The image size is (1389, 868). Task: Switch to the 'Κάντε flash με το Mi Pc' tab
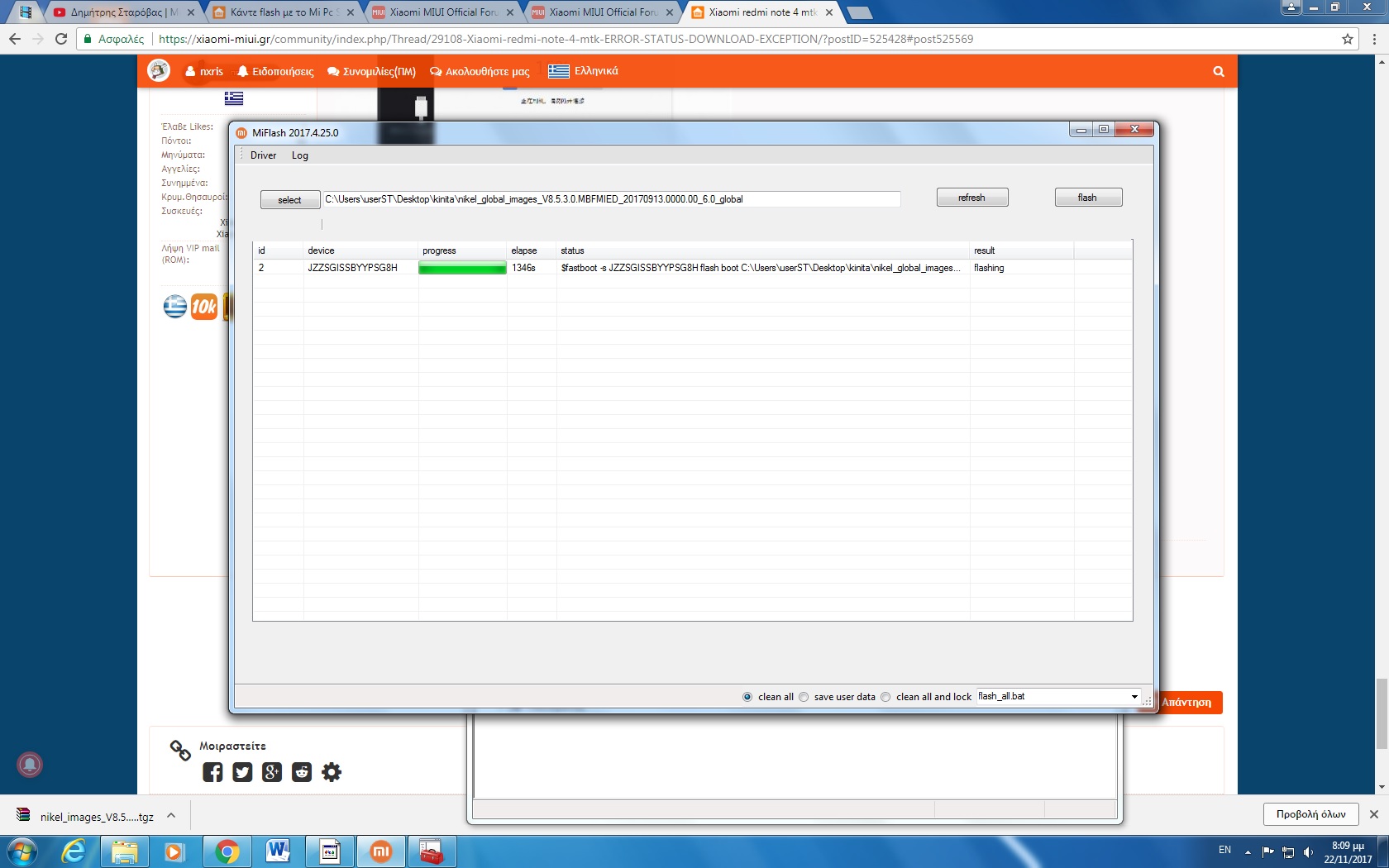point(284,12)
